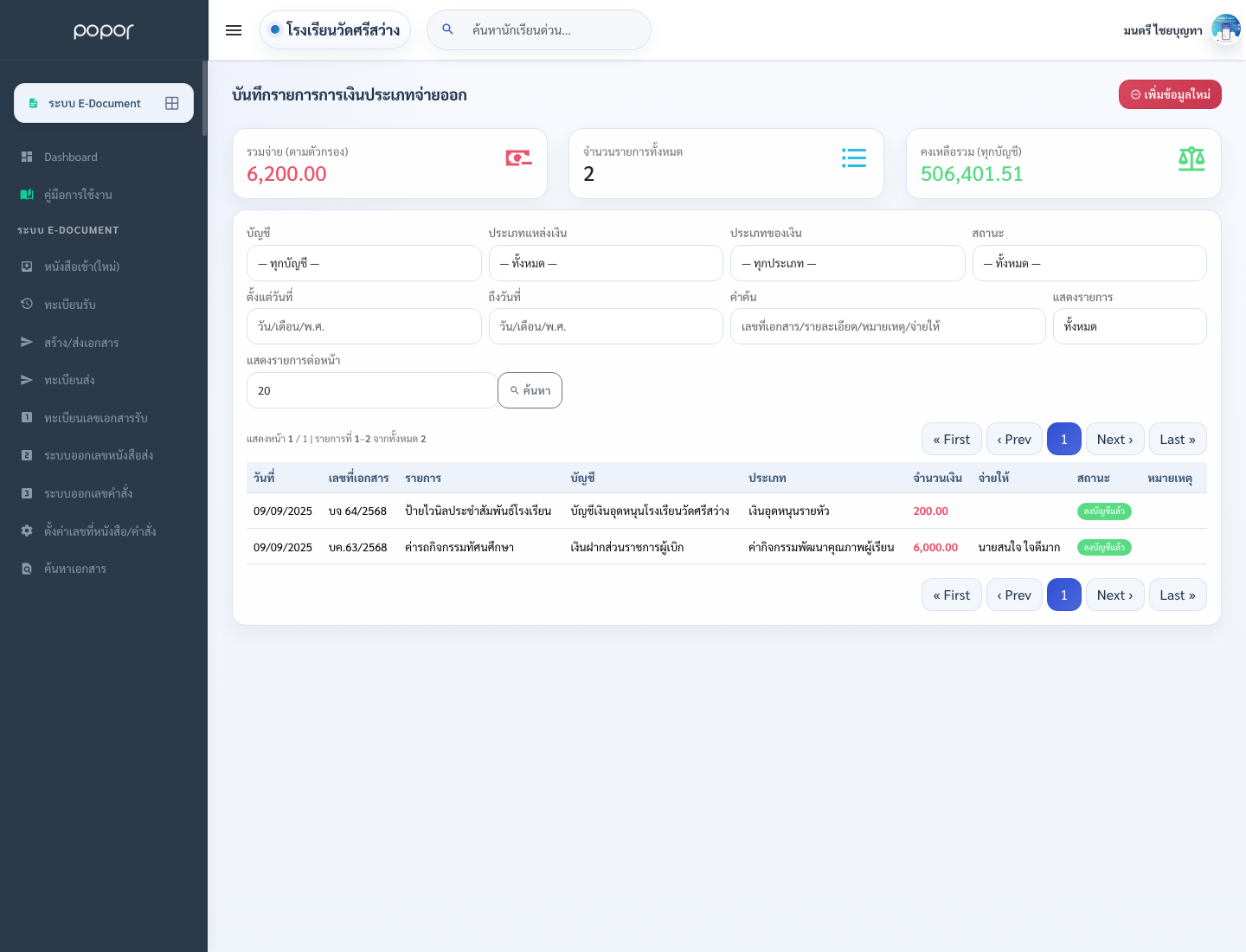
Task: Open the ระบบ E-Document module switcher
Action: pyautogui.click(x=104, y=103)
